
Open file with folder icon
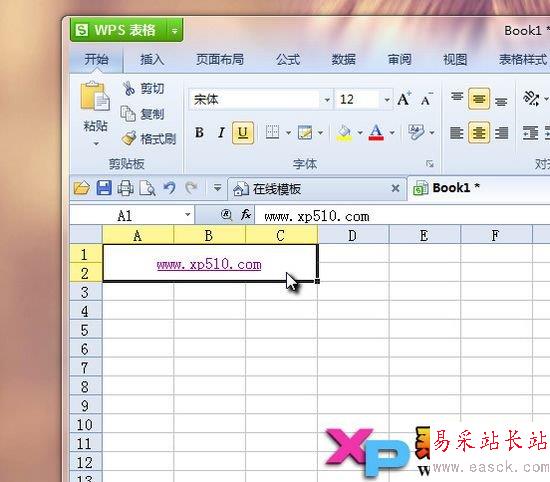point(82,188)
